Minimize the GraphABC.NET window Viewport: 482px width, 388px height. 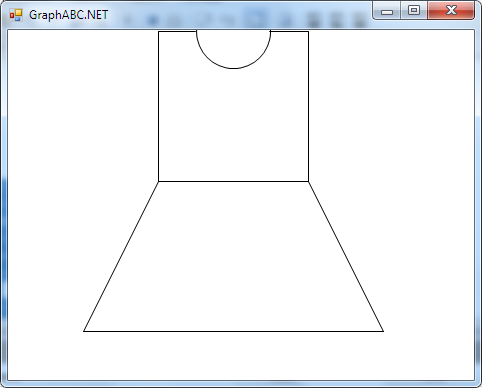tap(387, 11)
